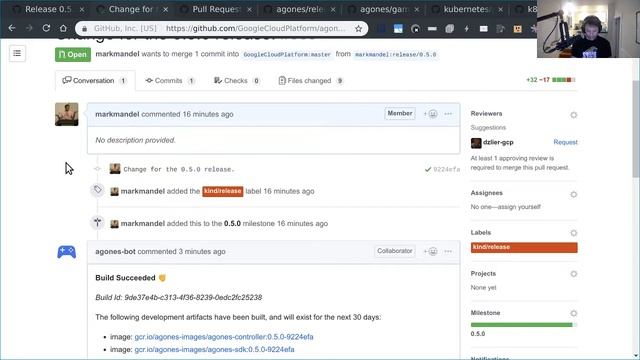Click the '3 minutes ago' comment timestamp
640x360 pixels.
(x=202, y=251)
